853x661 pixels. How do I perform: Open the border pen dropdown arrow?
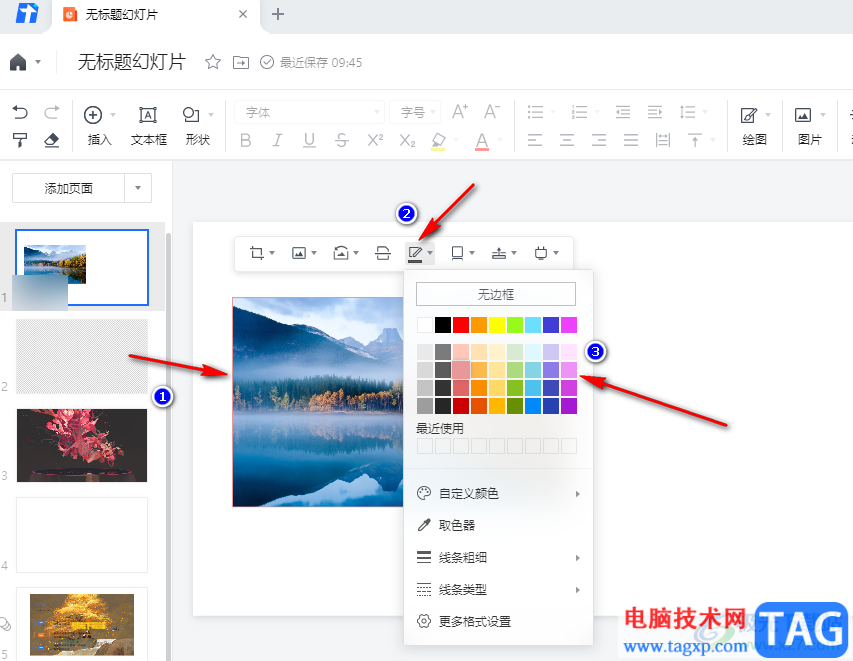pos(430,253)
